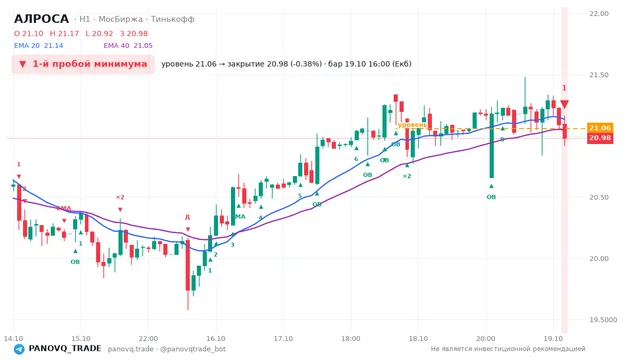Click the red ×2 sell marker near 15.10
This screenshot has width=640, height=360.
click(120, 198)
